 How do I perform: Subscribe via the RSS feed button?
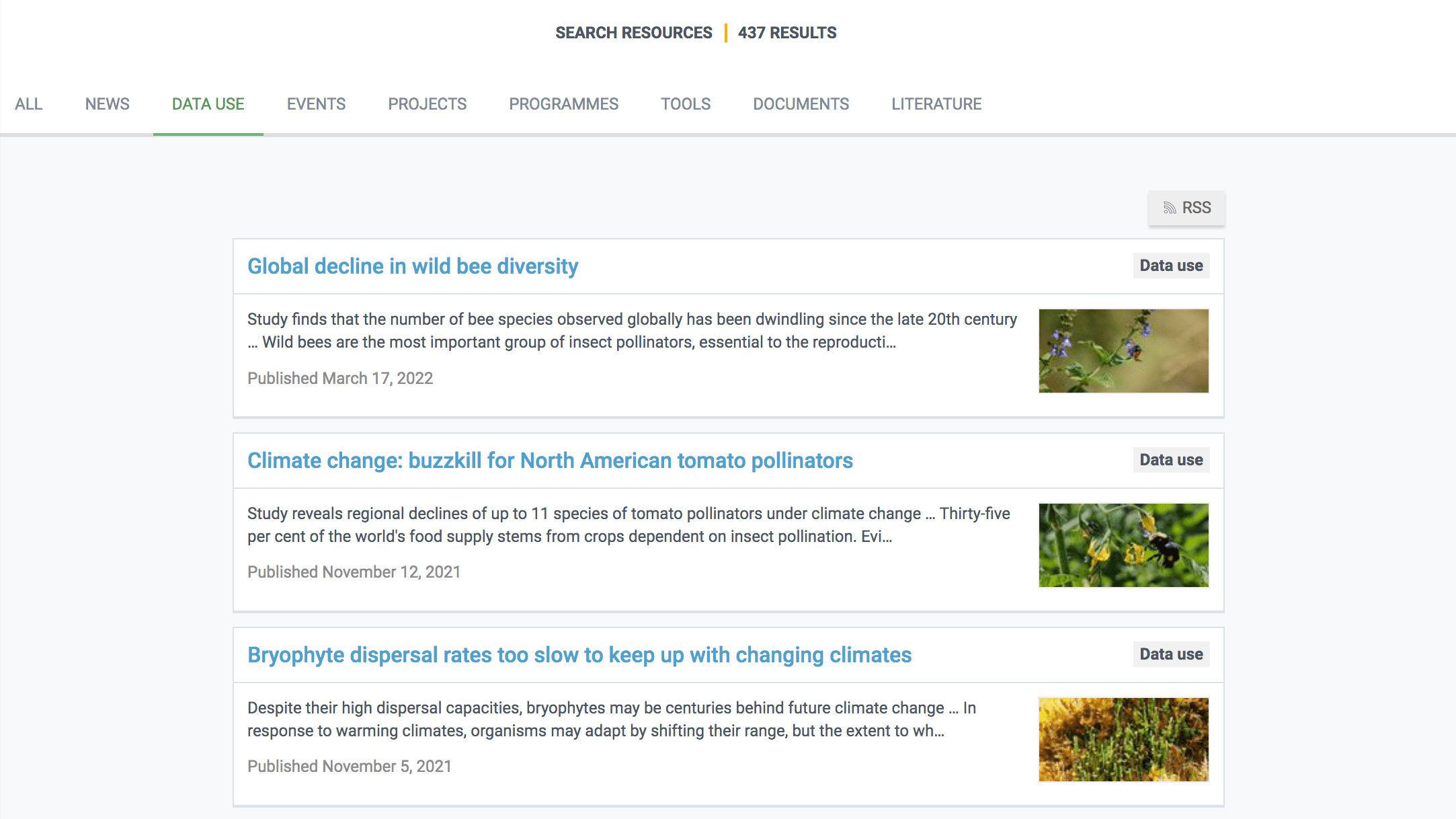tap(1186, 208)
